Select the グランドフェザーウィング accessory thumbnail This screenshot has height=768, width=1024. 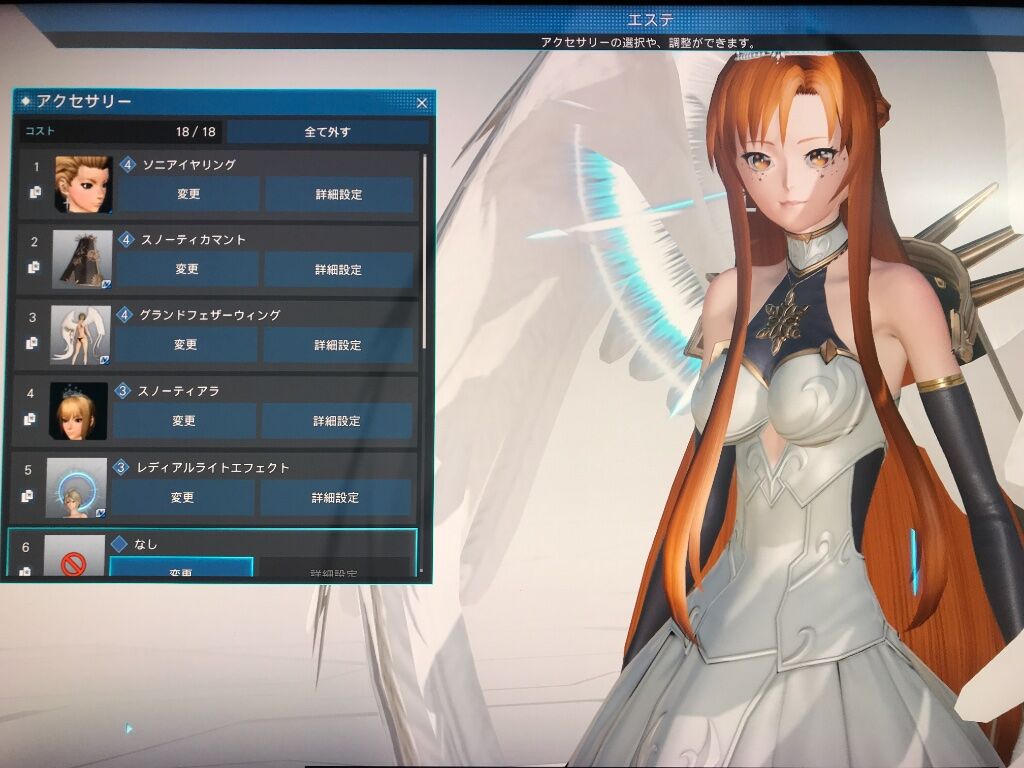(80, 335)
